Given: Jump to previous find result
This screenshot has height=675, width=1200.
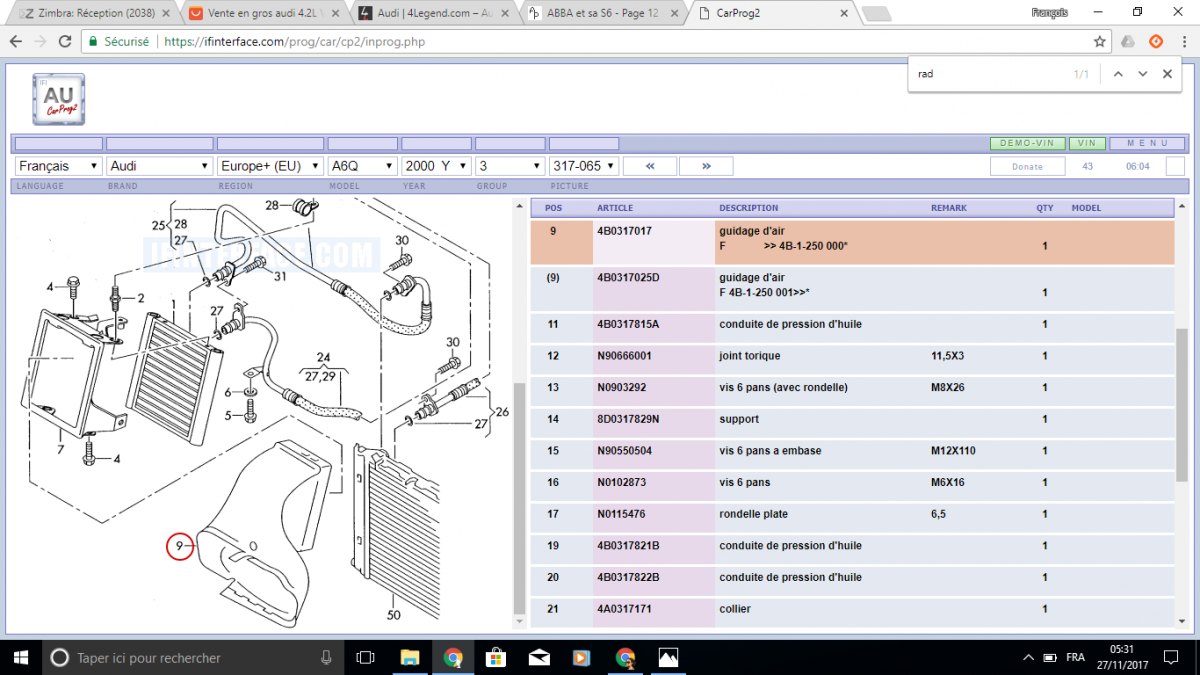Looking at the screenshot, I should point(1118,74).
